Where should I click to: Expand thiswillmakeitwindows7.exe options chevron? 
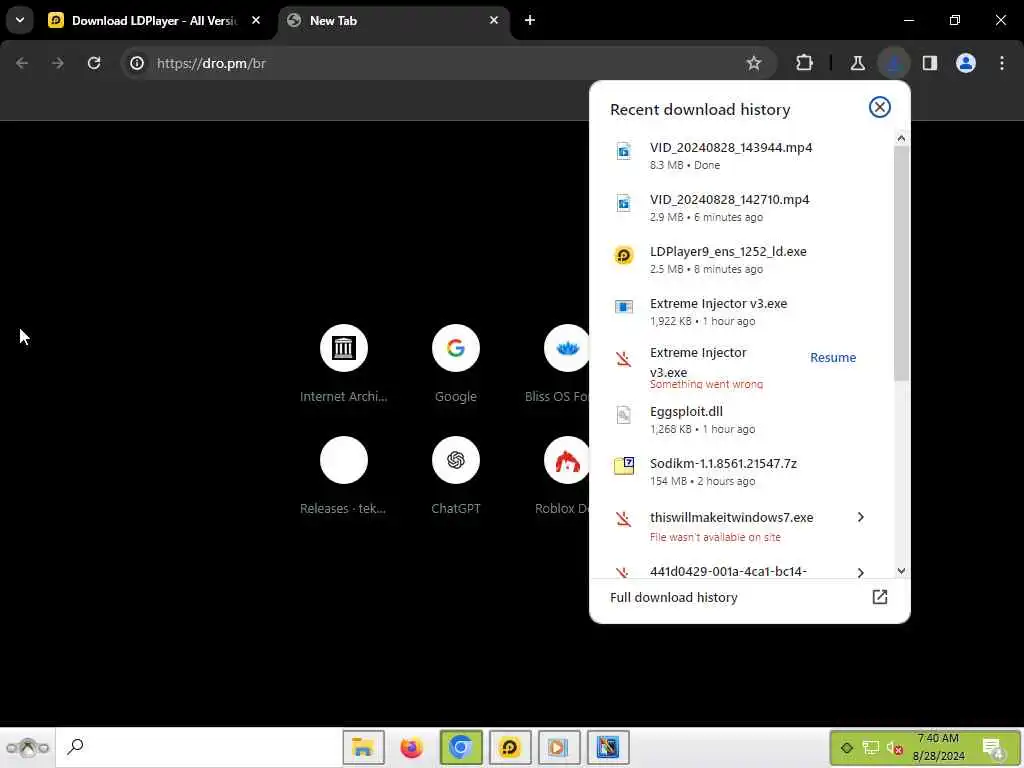click(861, 517)
